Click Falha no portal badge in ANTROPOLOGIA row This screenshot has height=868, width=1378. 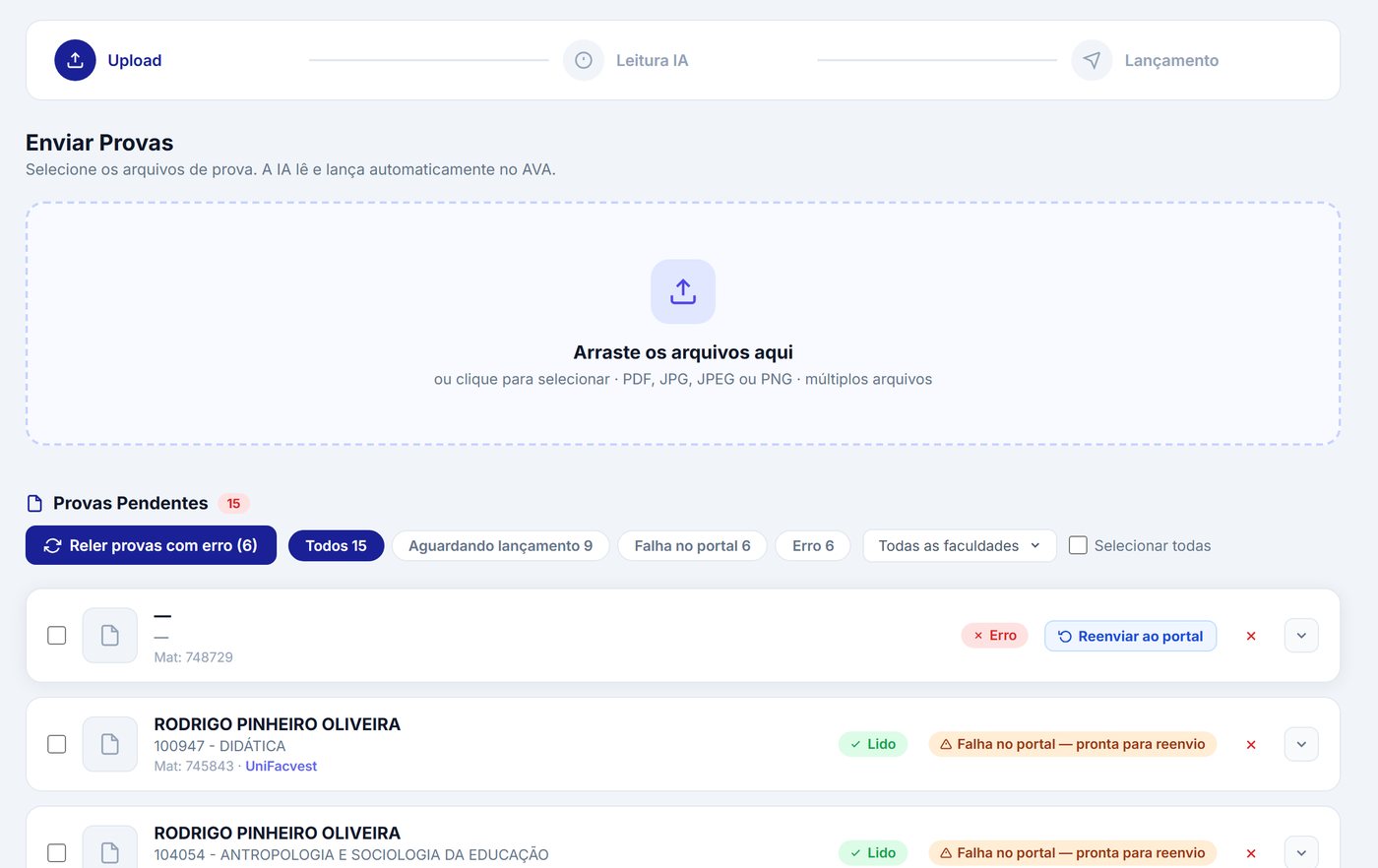coord(1073,853)
